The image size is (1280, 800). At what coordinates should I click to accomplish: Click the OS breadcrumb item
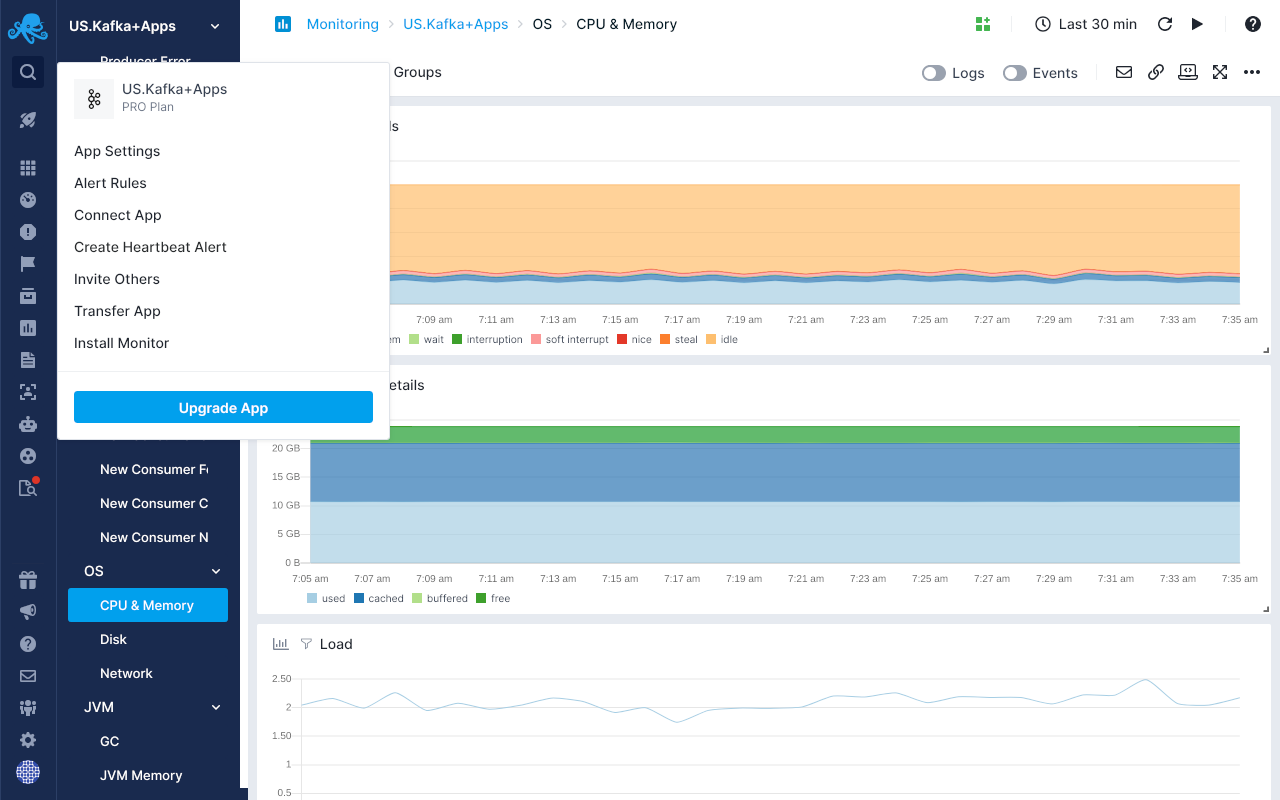click(542, 24)
